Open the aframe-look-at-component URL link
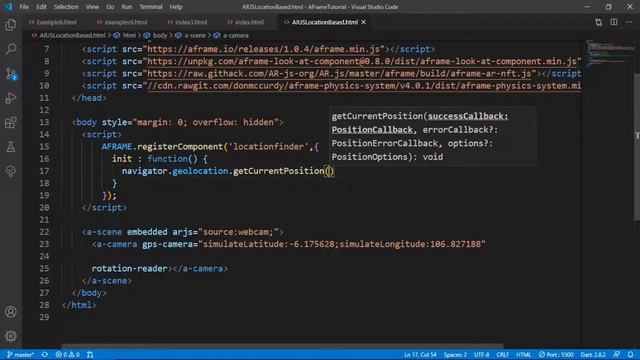This screenshot has height=360, width=640. tap(362, 62)
